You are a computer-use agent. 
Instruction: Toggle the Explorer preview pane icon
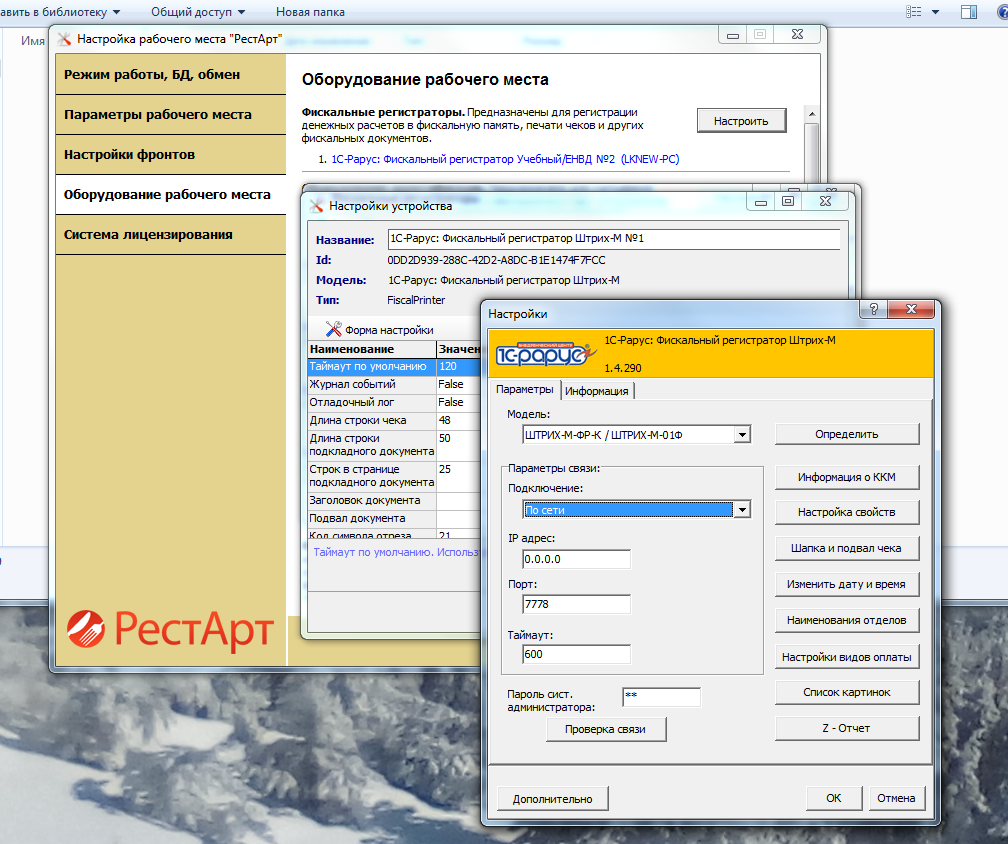969,12
